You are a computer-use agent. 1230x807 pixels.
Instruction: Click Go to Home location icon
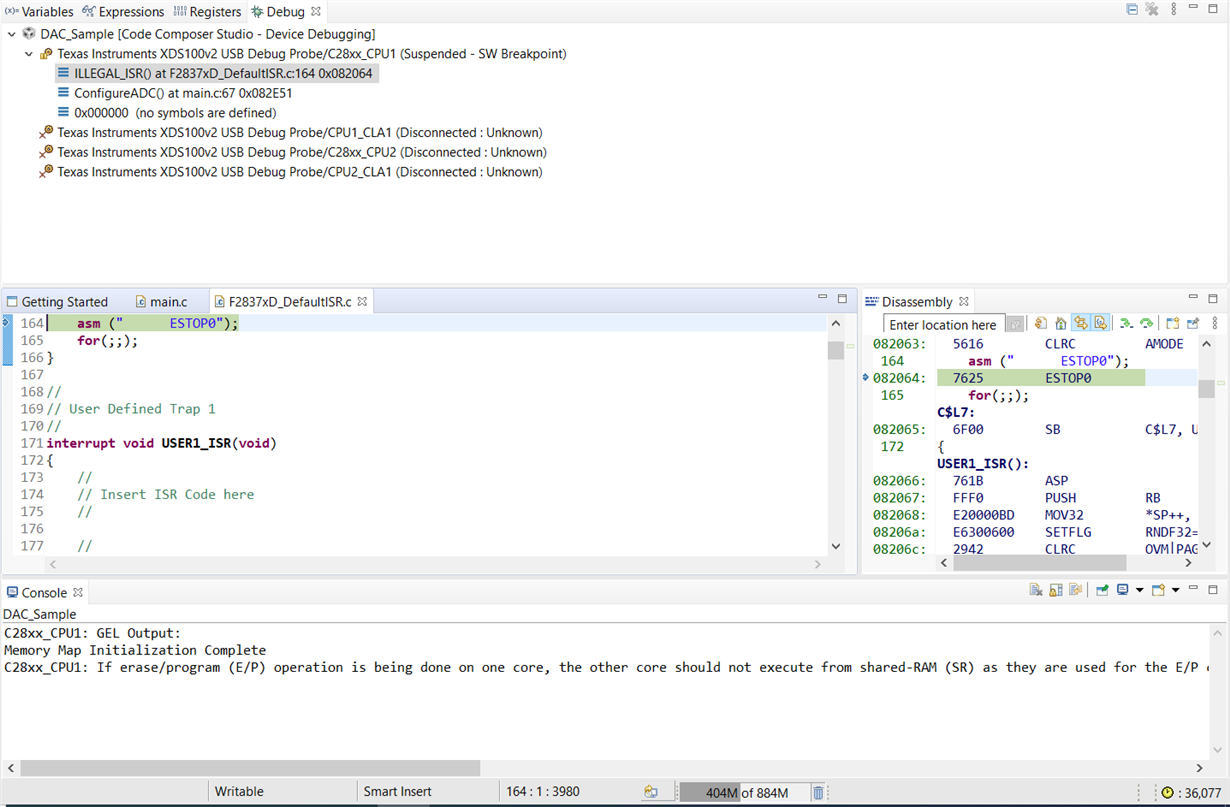1060,323
